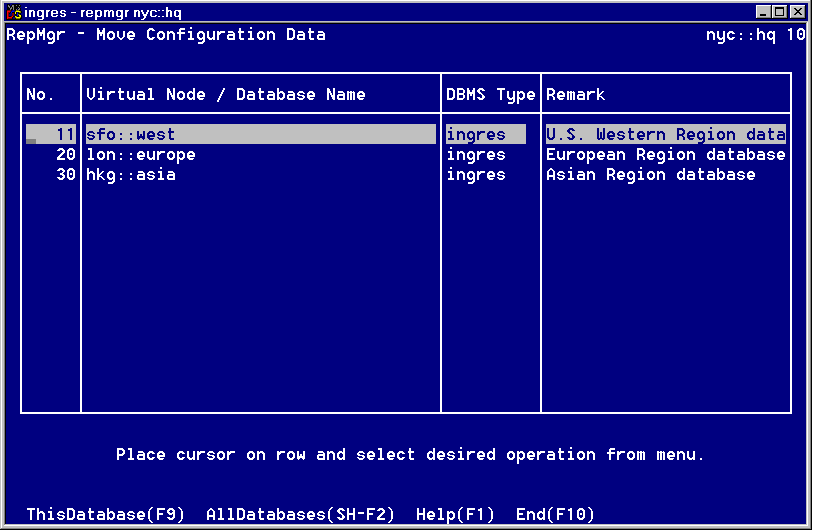The height and width of the screenshot is (532, 815).
Task: Maximize the ingres repmgr window
Action: 781,13
